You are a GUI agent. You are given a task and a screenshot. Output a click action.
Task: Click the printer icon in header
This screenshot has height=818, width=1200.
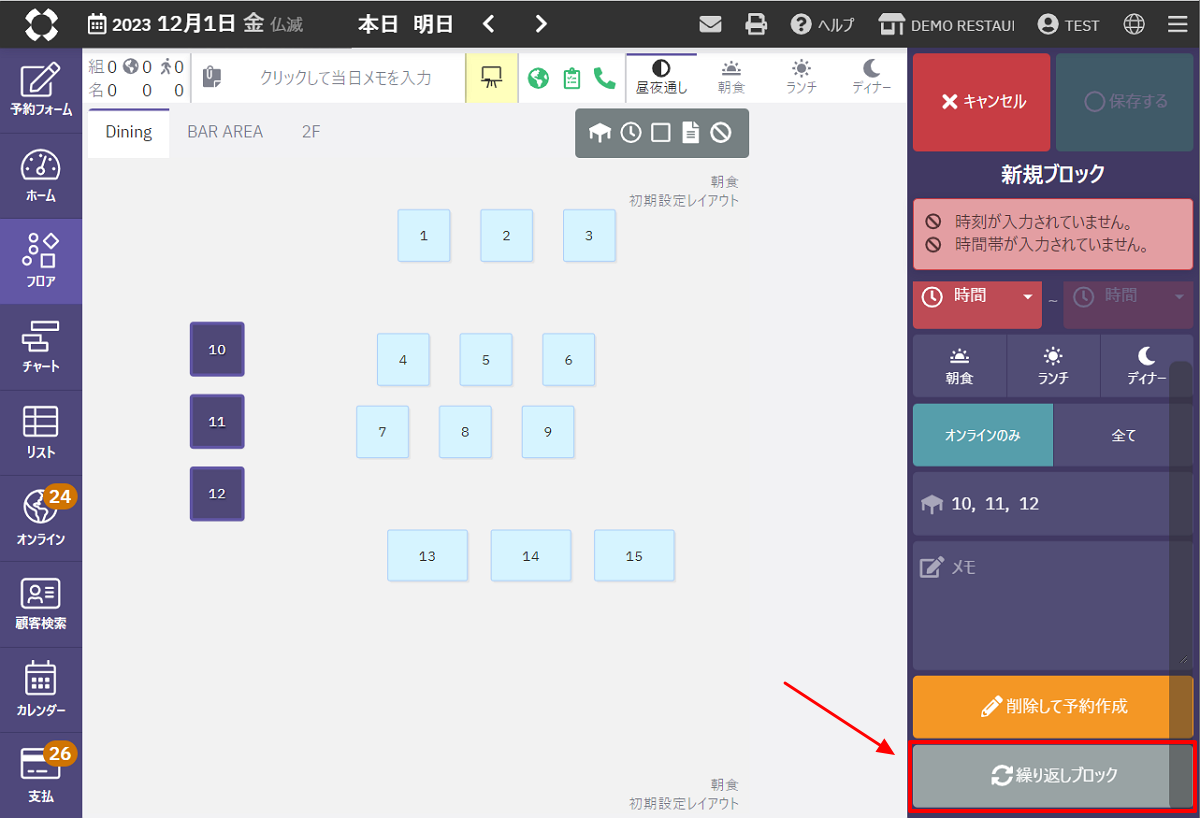click(756, 24)
